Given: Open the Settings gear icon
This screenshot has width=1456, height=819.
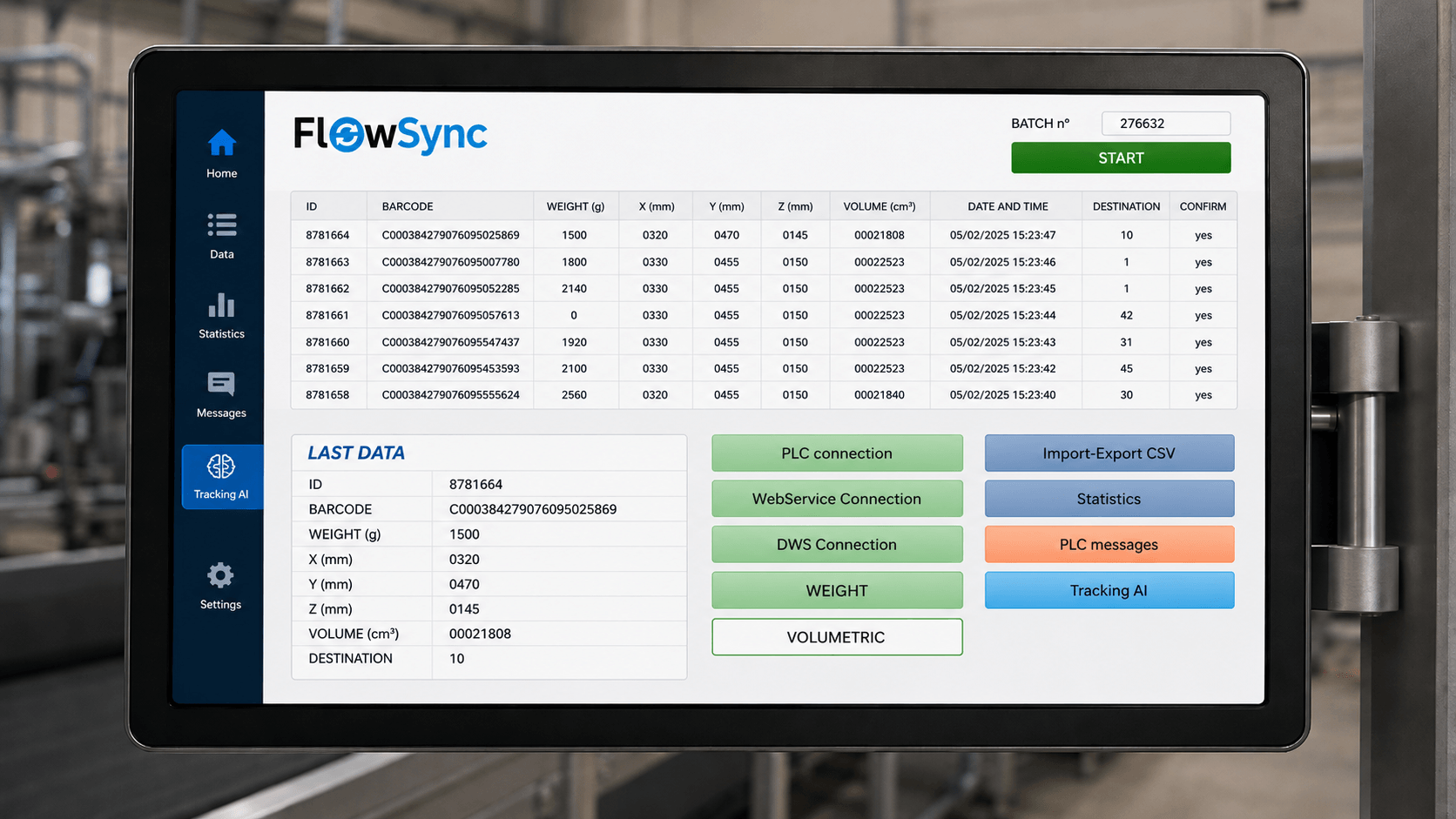Looking at the screenshot, I should pyautogui.click(x=220, y=575).
